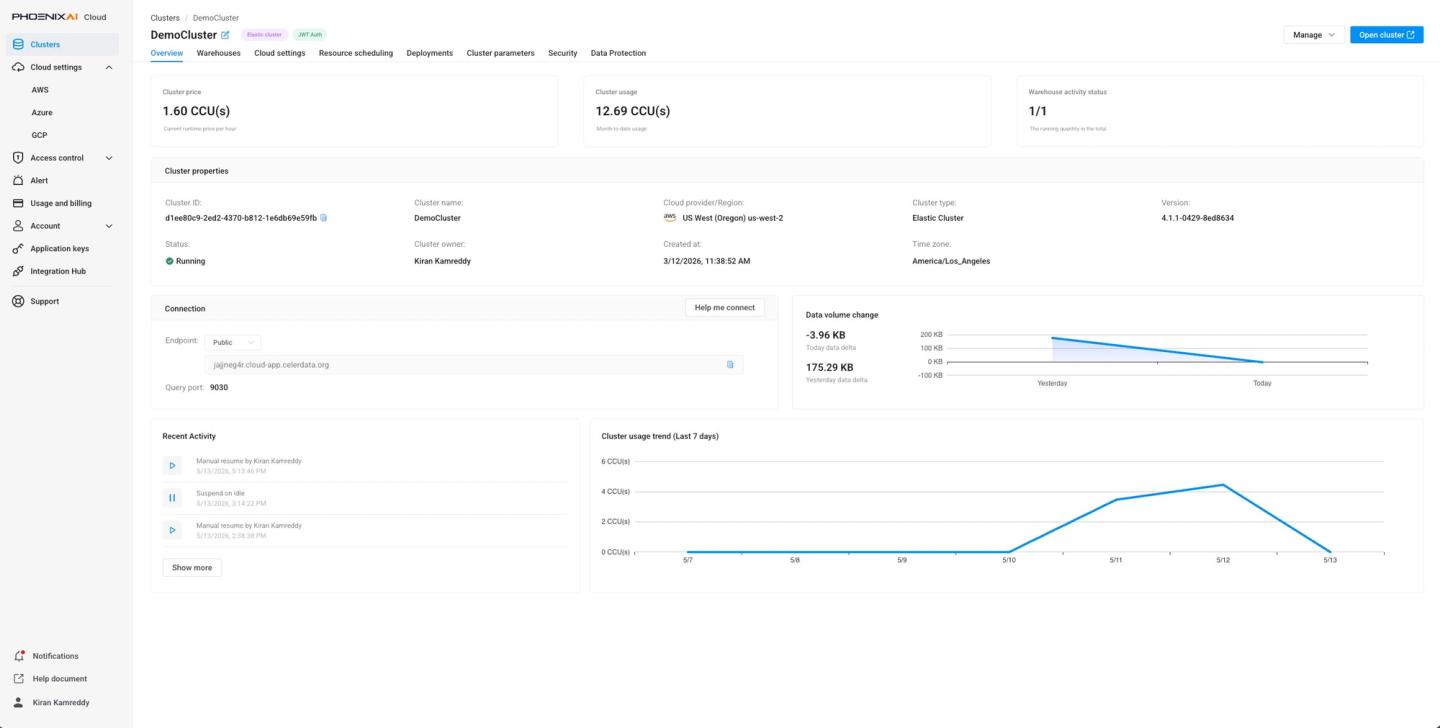Click the AWS logo beside US West (Oregon)

tap(670, 217)
